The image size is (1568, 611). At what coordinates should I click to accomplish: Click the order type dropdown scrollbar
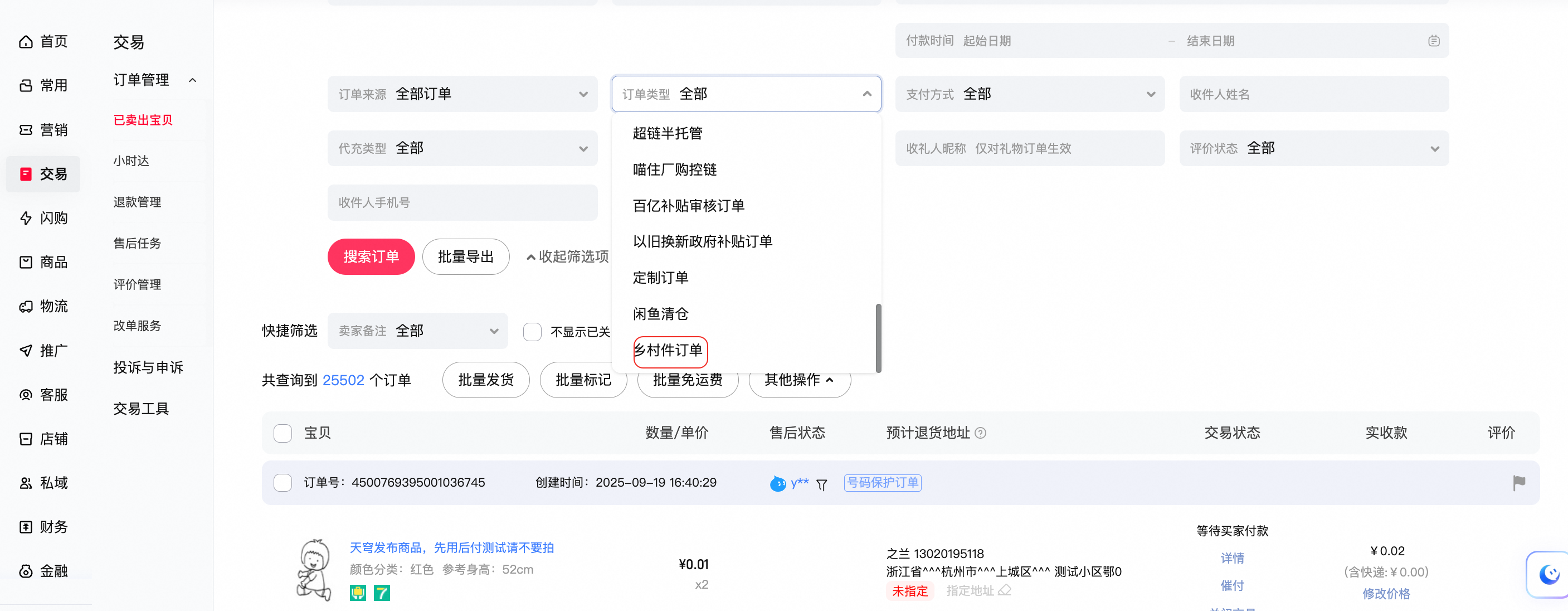878,338
